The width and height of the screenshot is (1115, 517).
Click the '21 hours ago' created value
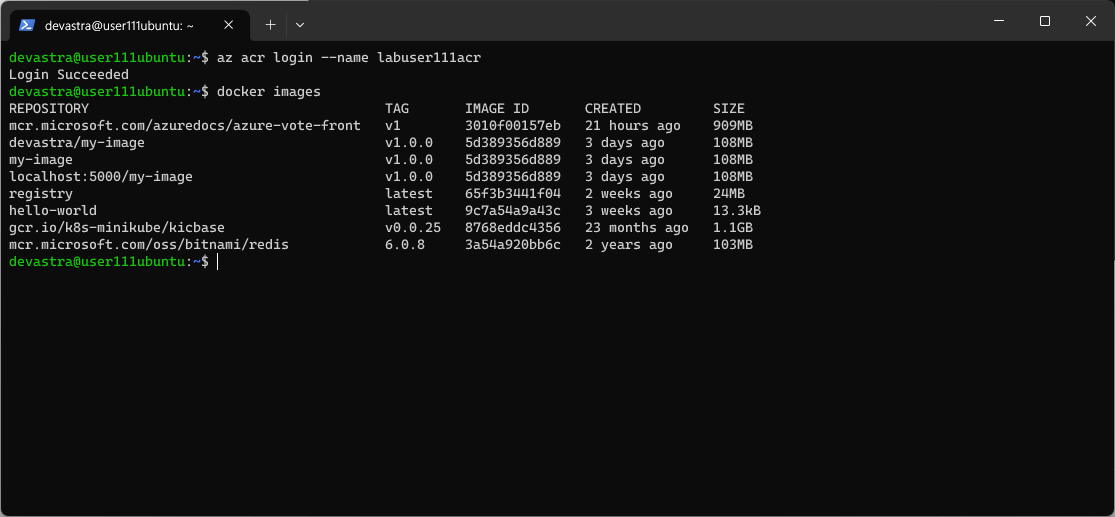coord(633,126)
